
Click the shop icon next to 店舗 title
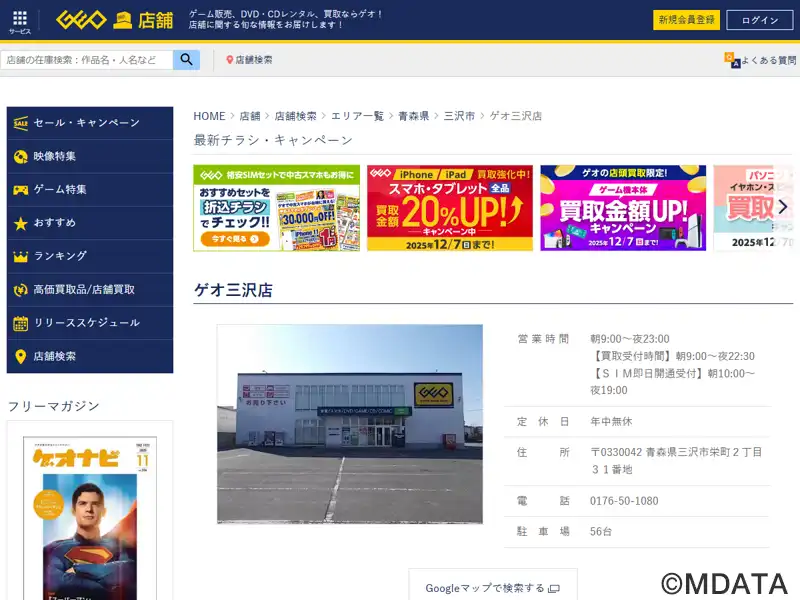pyautogui.click(x=122, y=21)
